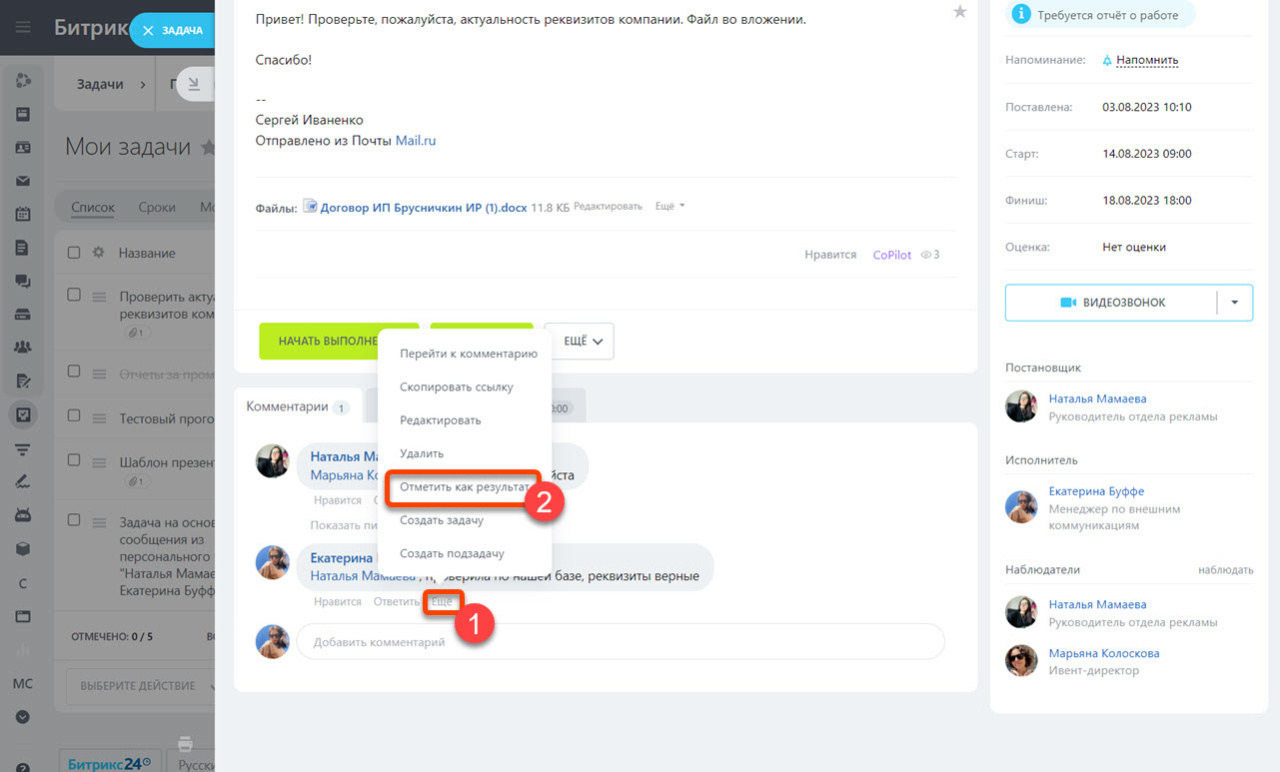1280x772 pixels.
Task: Open row menu of 'Тестовый прого' task
Action: (99, 418)
